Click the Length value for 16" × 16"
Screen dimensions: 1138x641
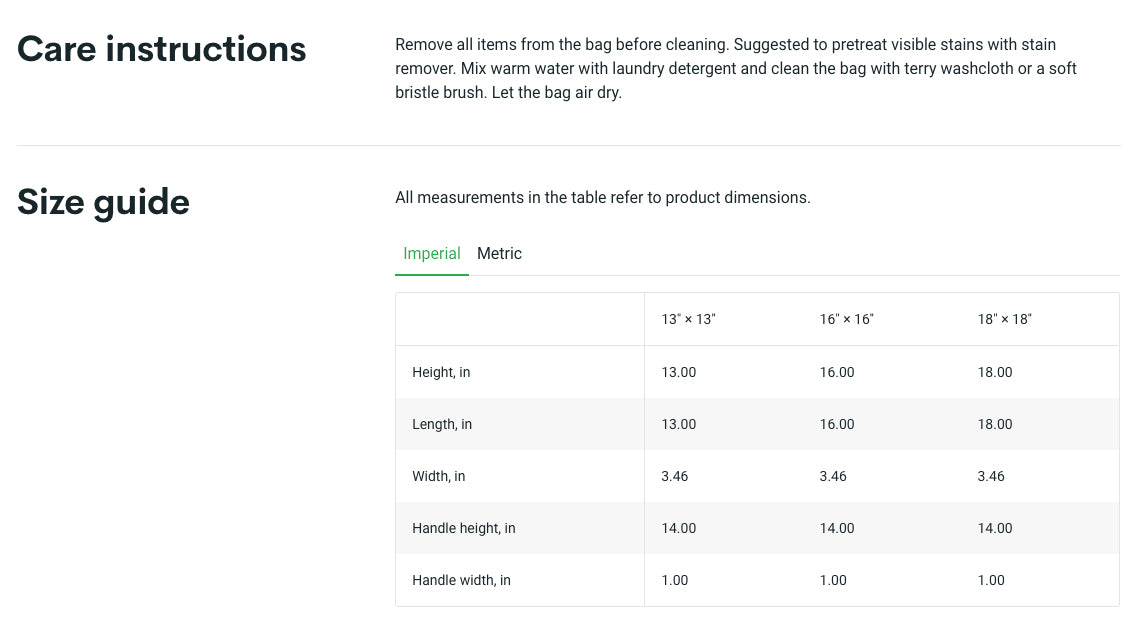click(837, 424)
